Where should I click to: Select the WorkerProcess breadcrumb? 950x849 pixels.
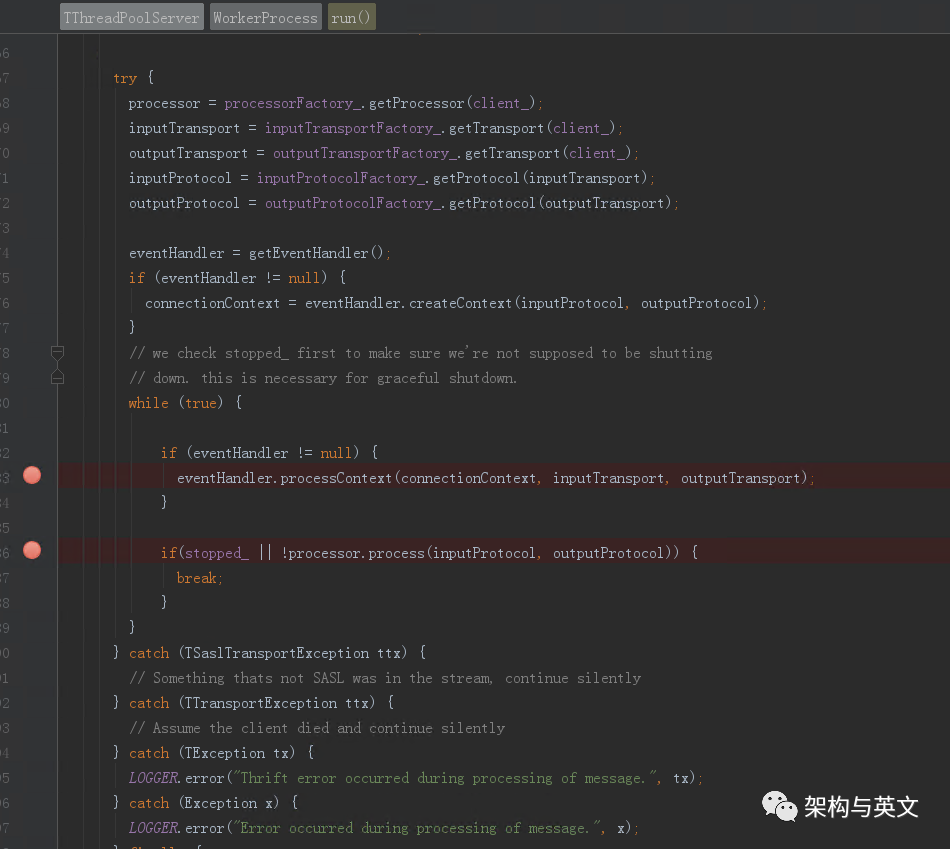coord(265,17)
